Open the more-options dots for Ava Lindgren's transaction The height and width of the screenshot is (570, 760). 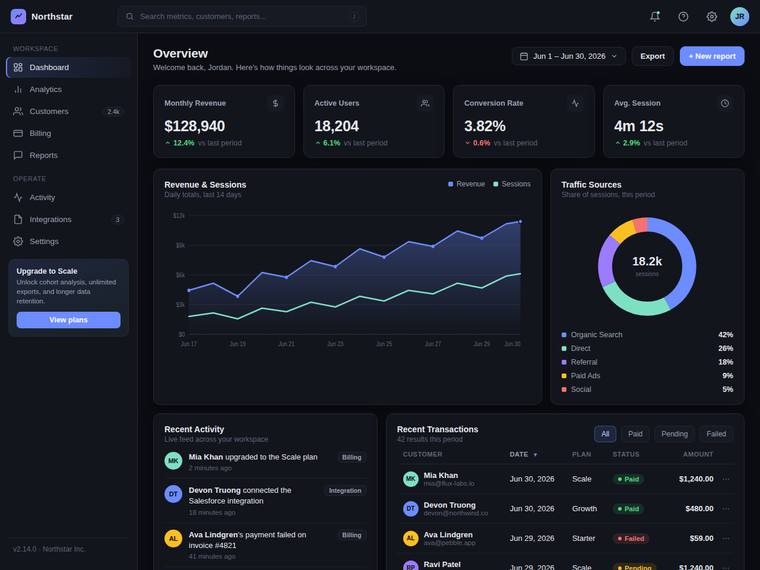click(726, 538)
